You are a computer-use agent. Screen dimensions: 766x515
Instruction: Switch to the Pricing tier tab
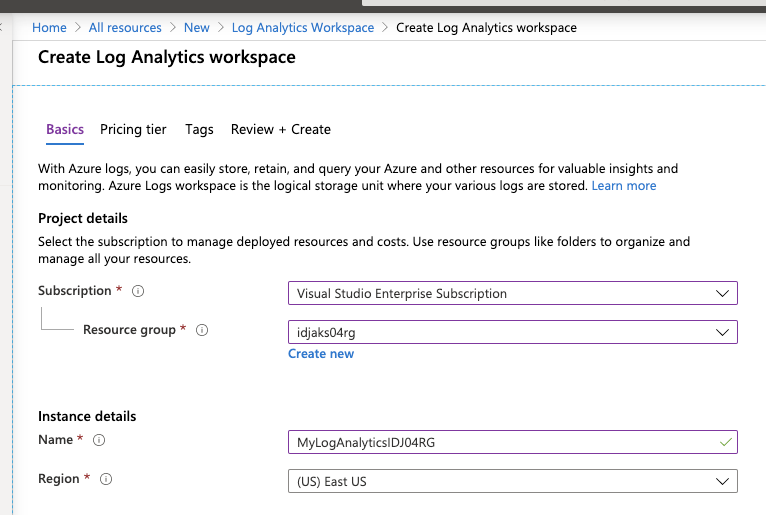[x=133, y=129]
